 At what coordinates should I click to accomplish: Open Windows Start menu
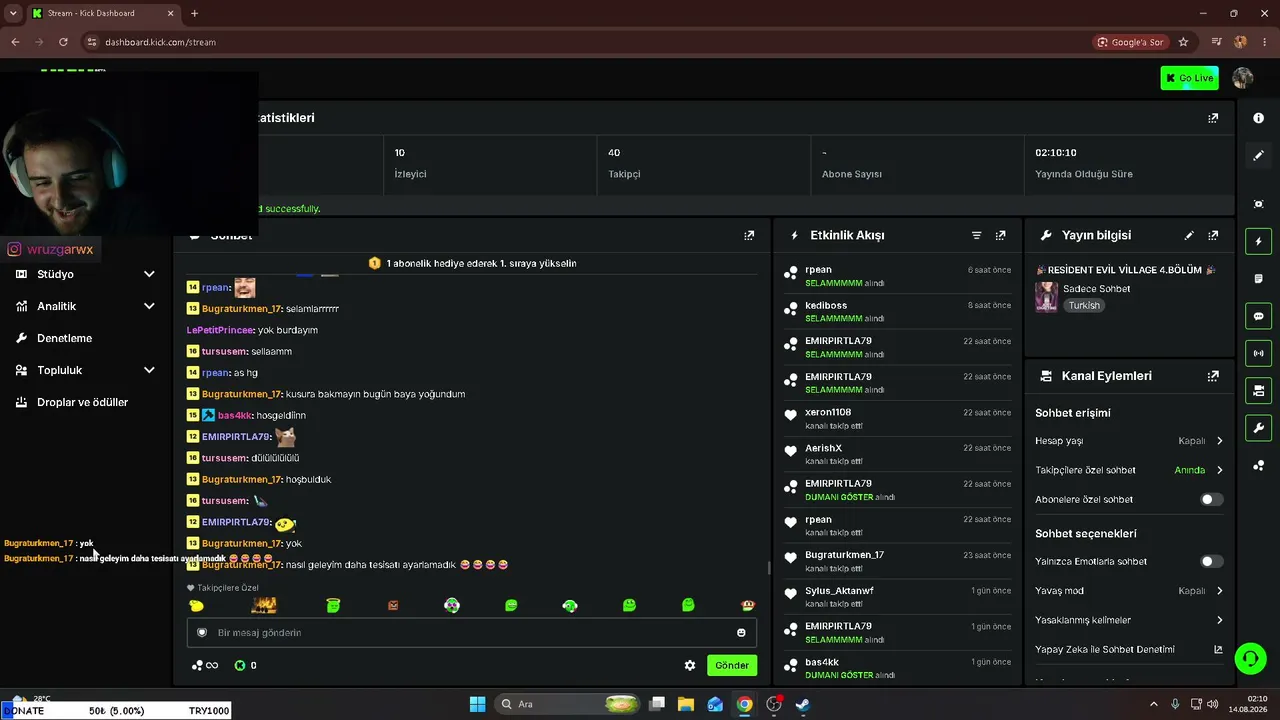[x=477, y=704]
